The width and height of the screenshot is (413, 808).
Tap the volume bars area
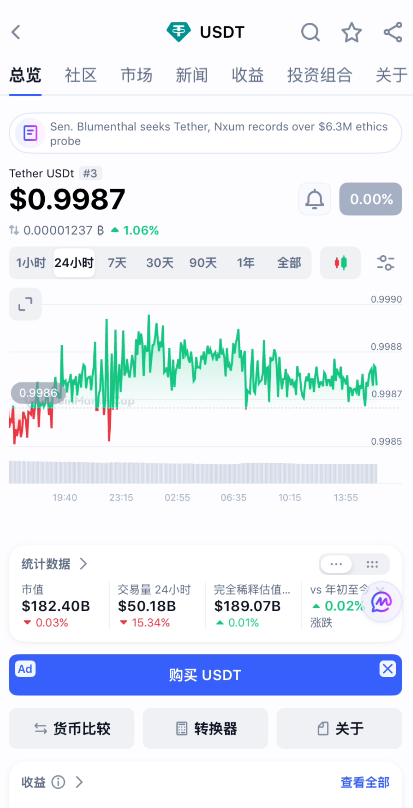[x=193, y=473]
